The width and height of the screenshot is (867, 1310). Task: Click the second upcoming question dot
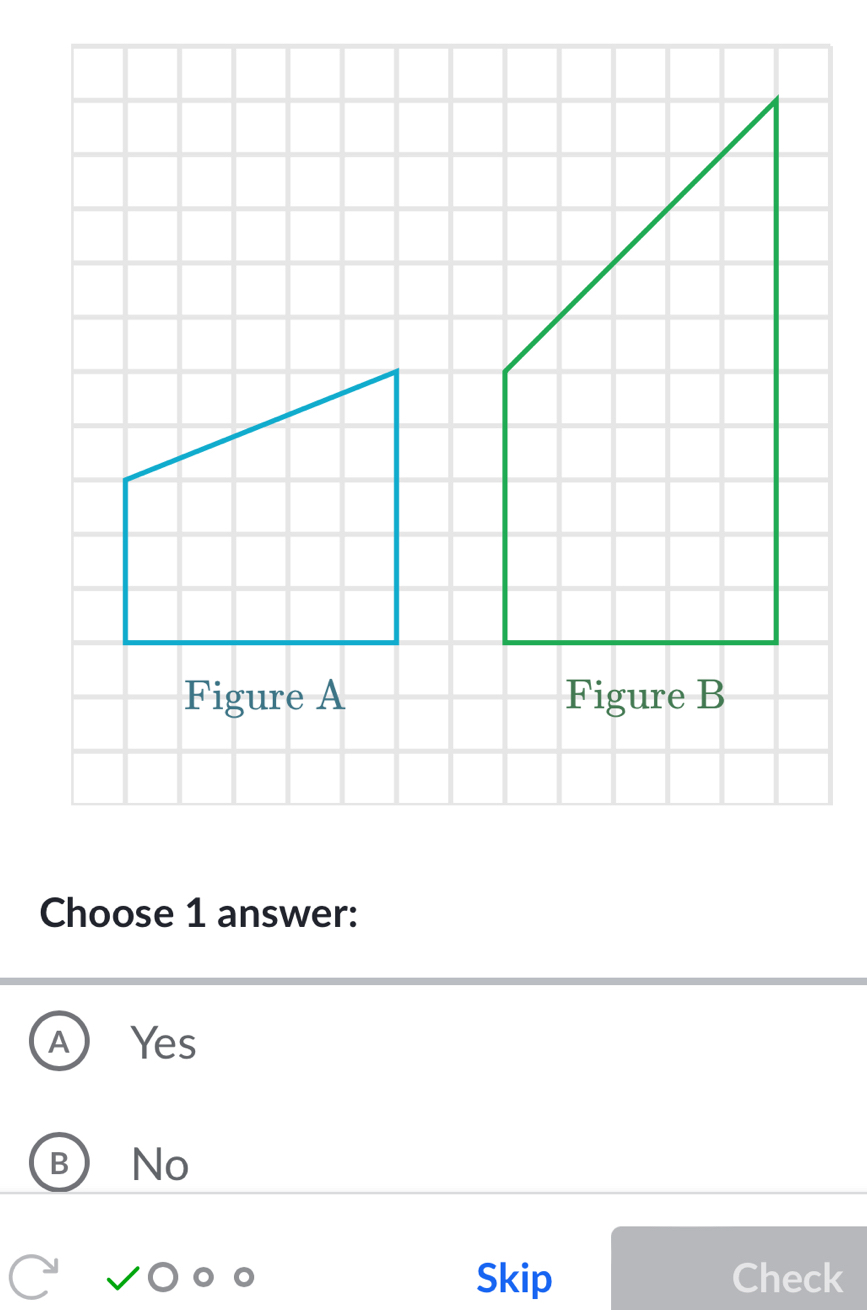[x=203, y=1276]
